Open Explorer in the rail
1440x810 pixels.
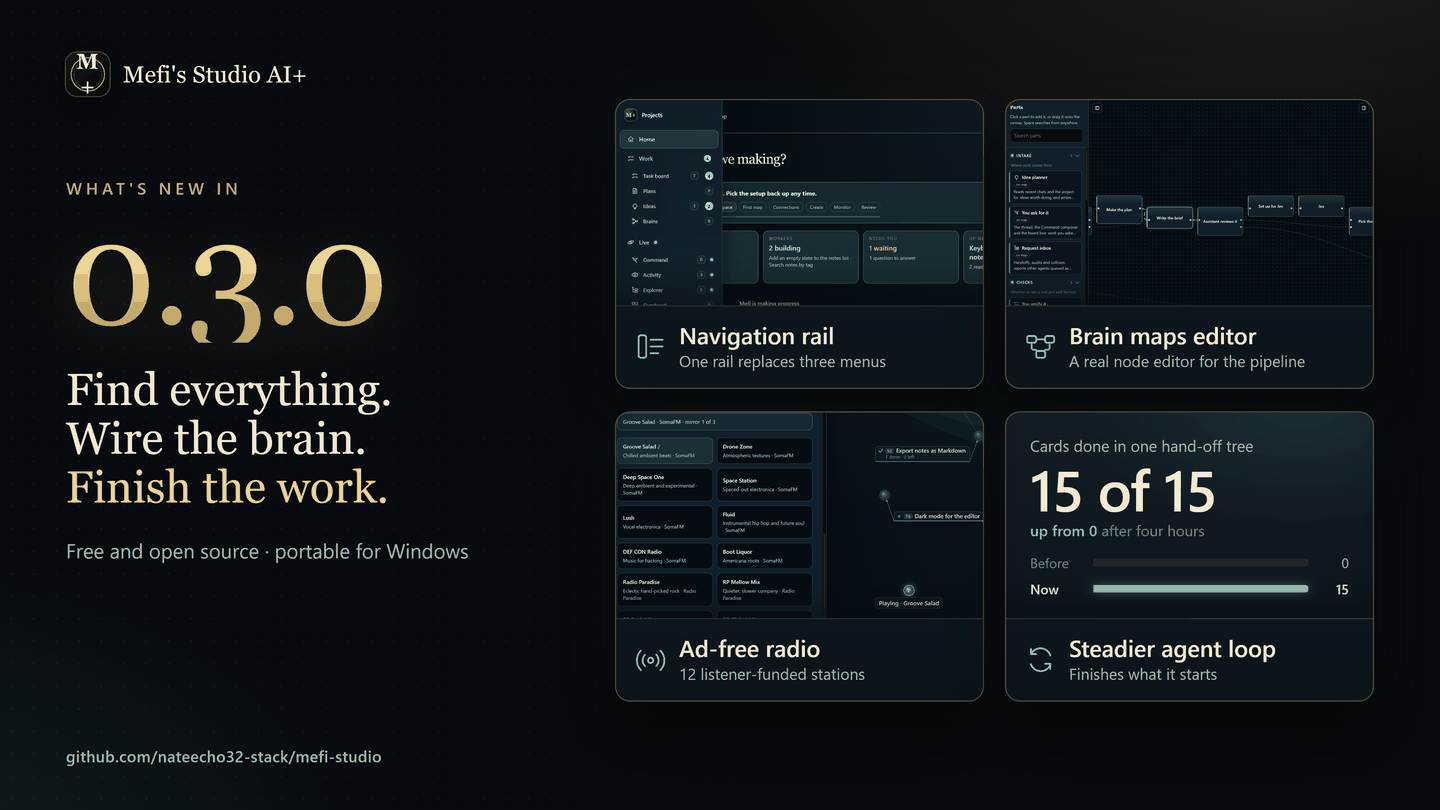(670, 290)
